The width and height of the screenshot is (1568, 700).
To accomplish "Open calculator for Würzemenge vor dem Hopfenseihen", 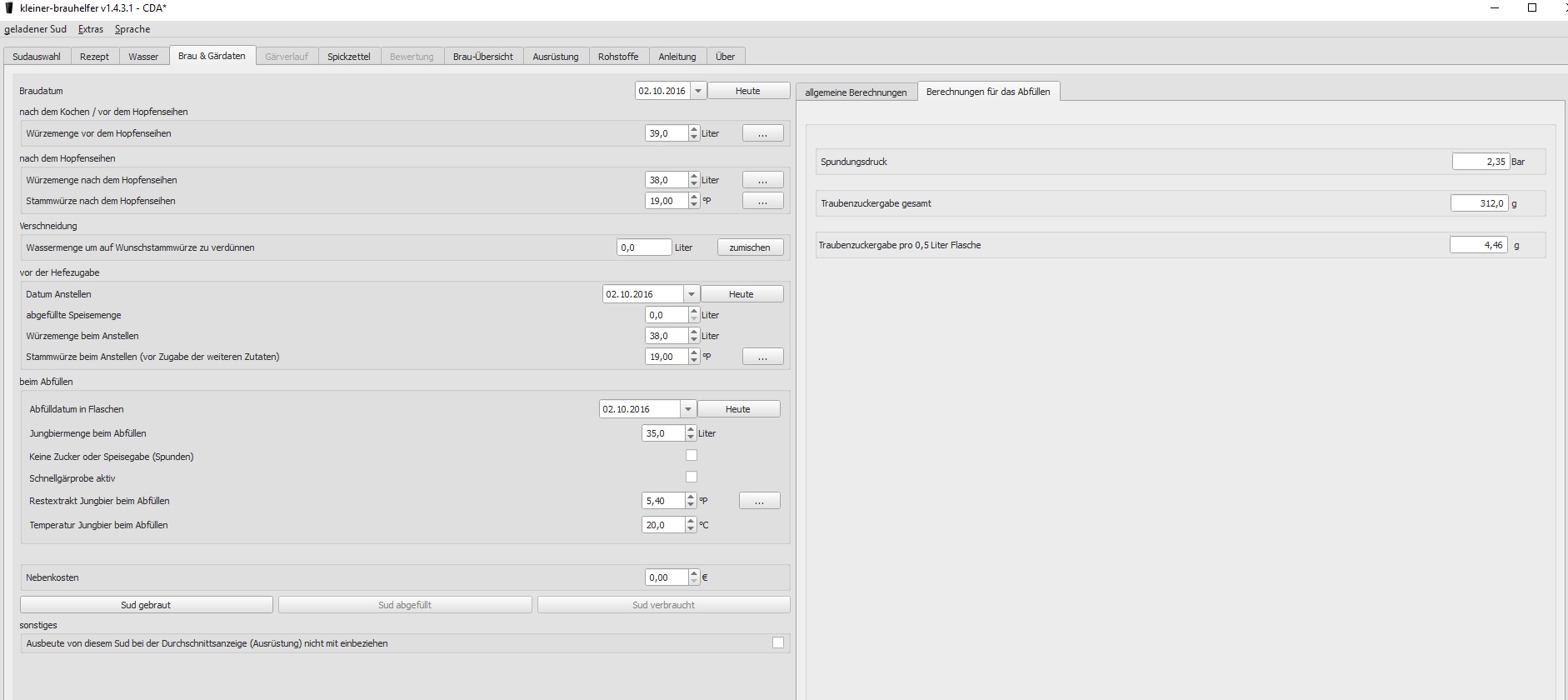I will pyautogui.click(x=762, y=133).
